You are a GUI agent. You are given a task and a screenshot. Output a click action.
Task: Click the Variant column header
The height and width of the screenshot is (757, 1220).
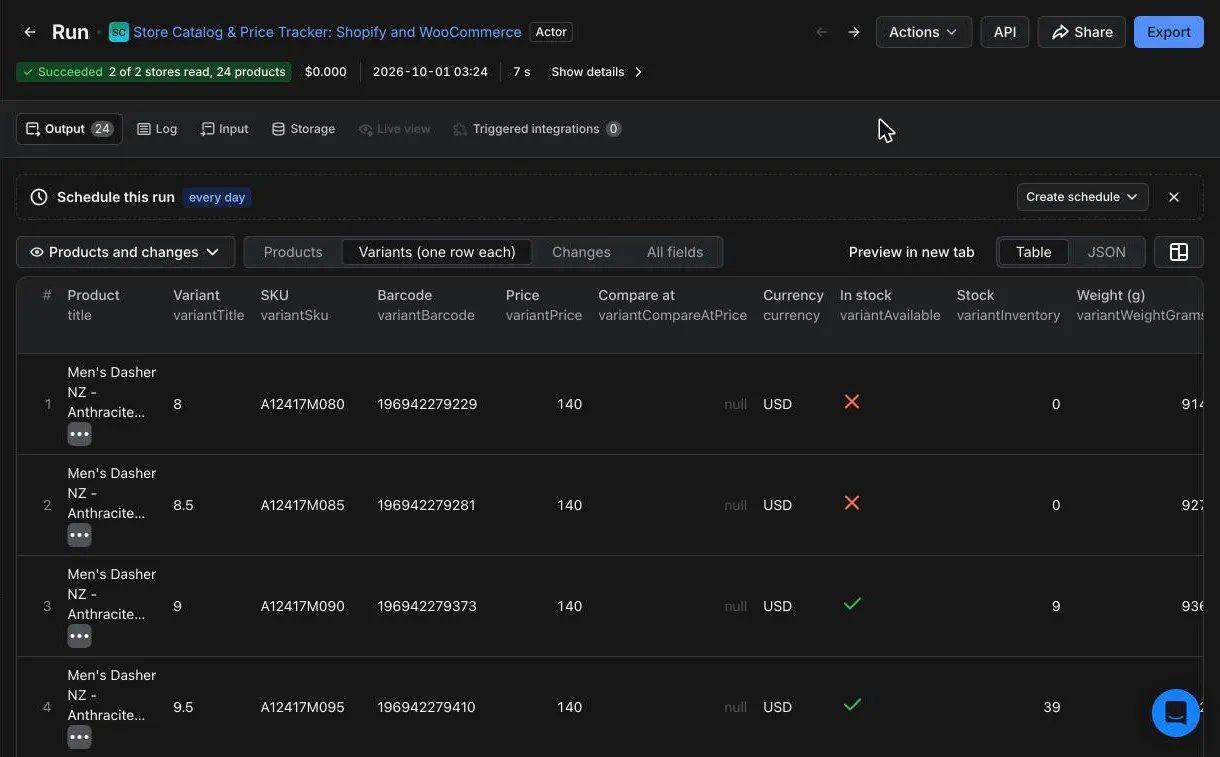[x=208, y=305]
